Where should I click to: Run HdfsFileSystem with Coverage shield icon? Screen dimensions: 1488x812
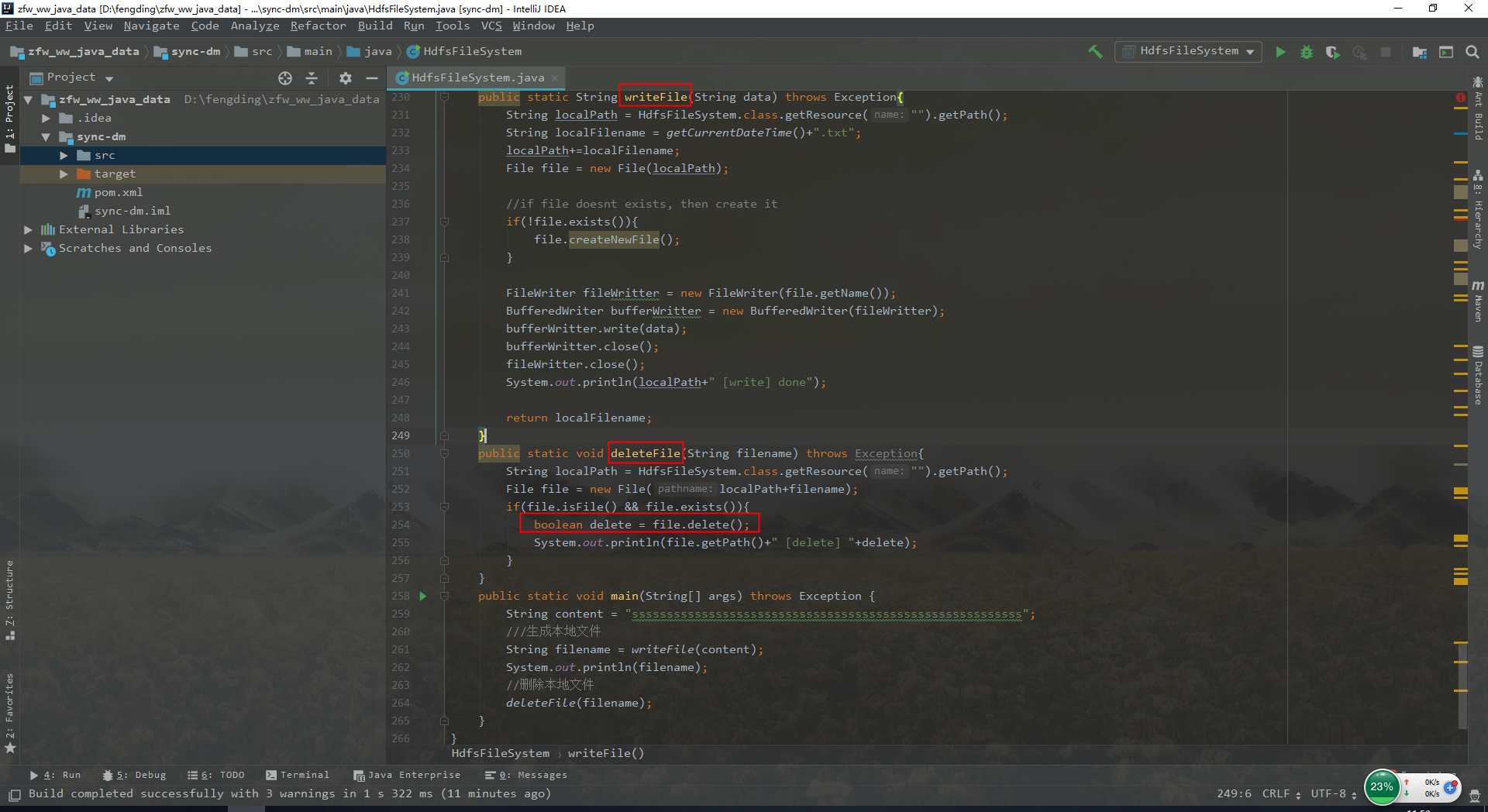[x=1332, y=52]
